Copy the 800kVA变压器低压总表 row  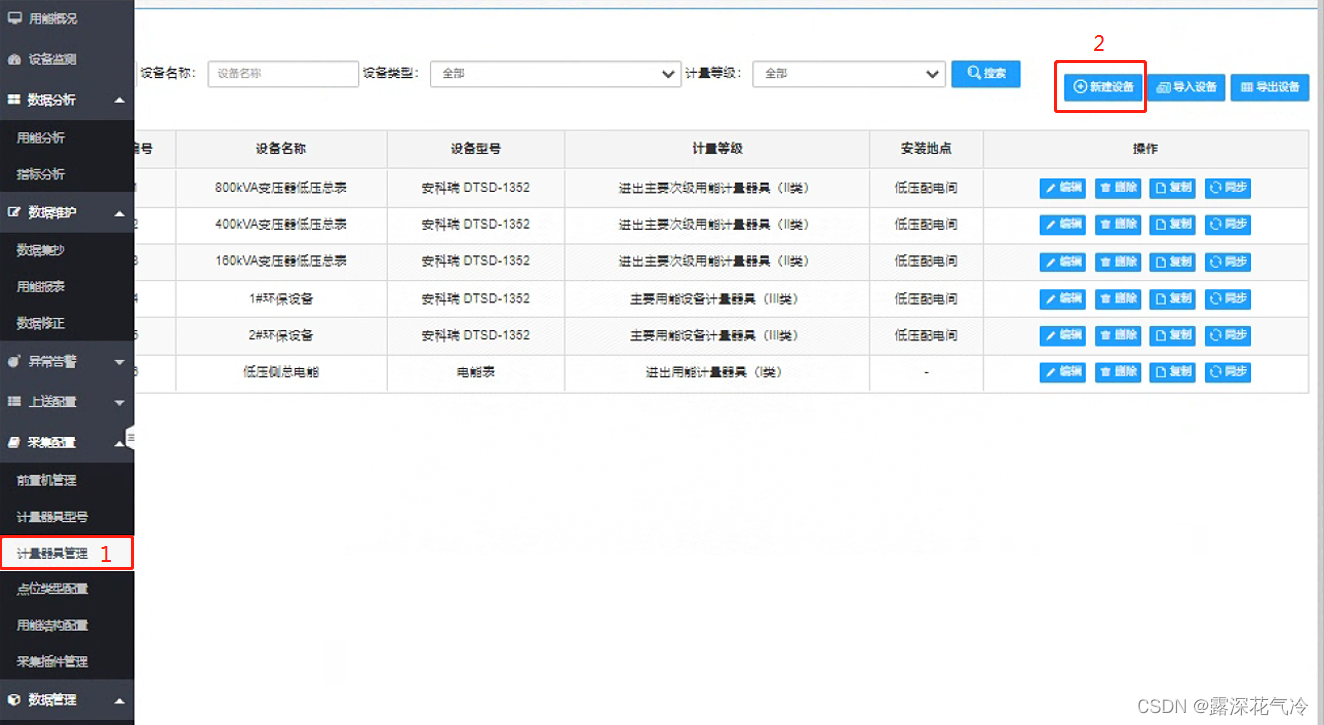[x=1173, y=188]
